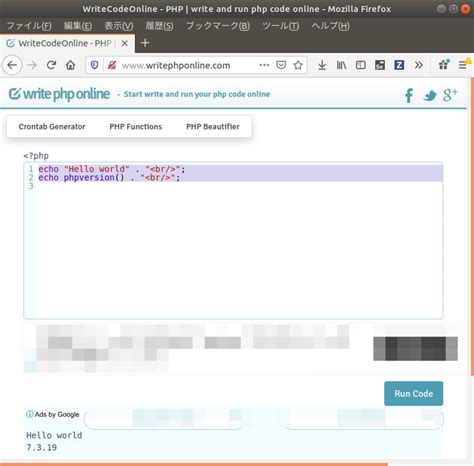Click code line 2 echo phpversion()
Screen dimensions: 474x466
109,177
